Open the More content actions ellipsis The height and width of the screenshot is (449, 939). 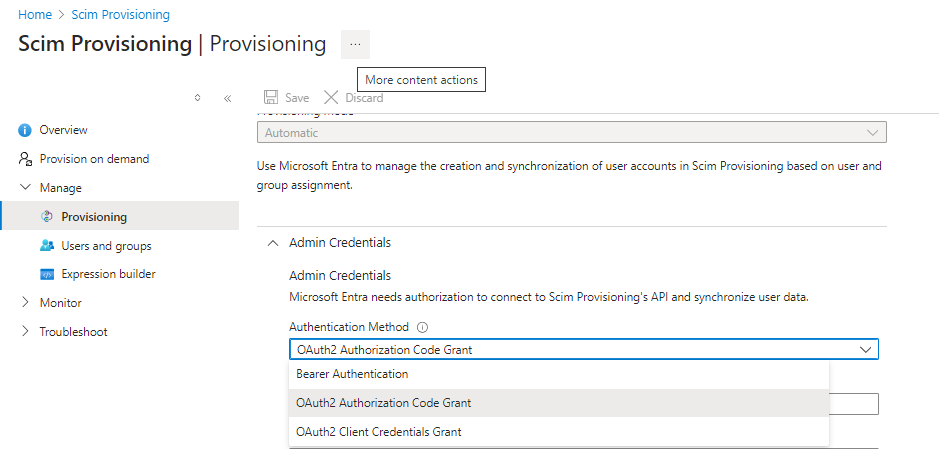(355, 44)
